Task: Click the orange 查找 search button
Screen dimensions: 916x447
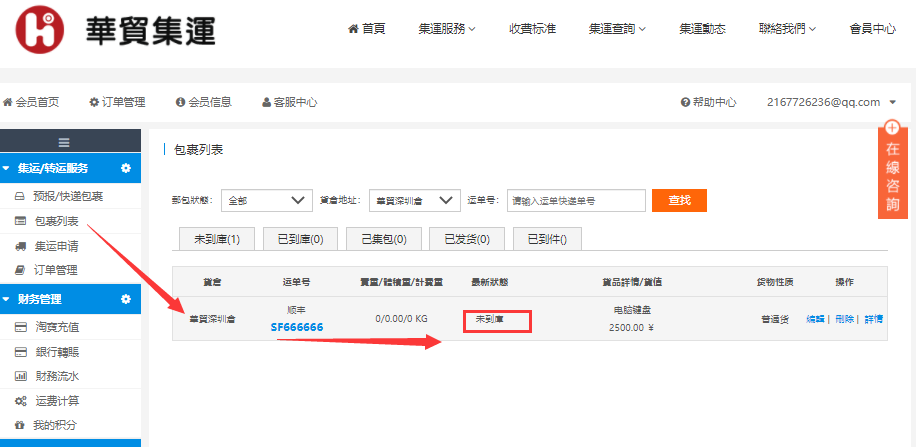Action: point(679,200)
